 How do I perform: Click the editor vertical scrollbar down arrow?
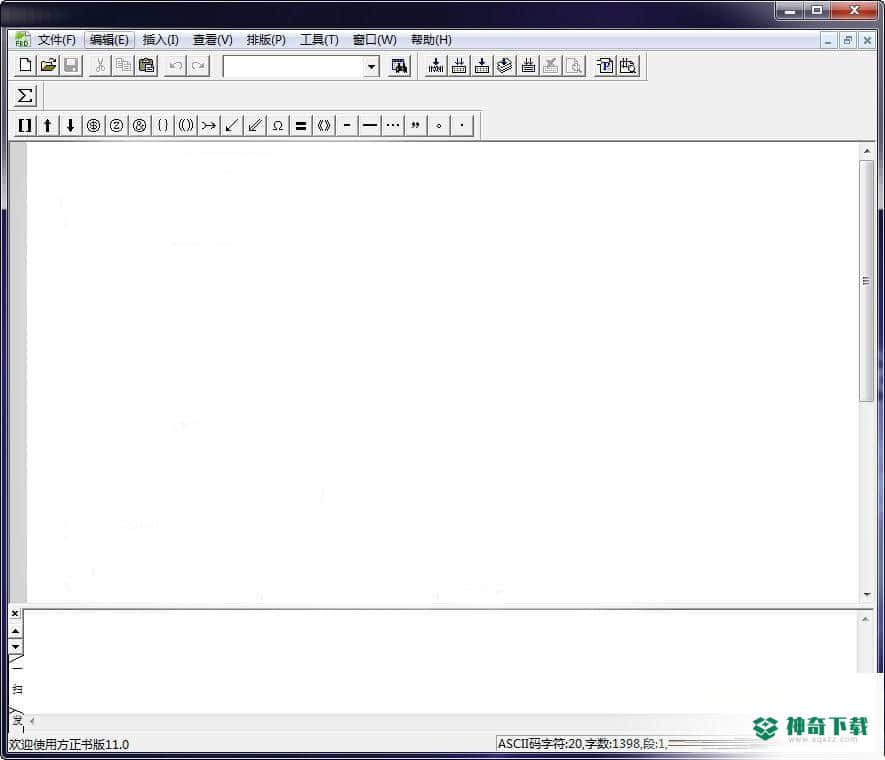867,595
